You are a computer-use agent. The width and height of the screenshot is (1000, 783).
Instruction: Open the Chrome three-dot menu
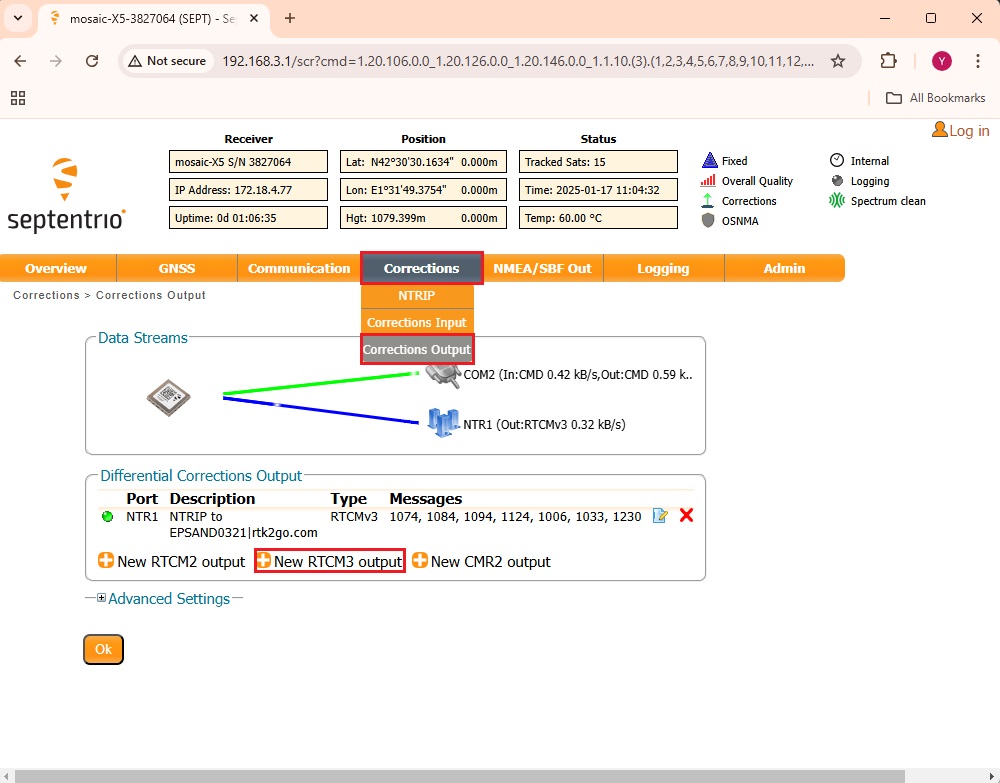(977, 61)
